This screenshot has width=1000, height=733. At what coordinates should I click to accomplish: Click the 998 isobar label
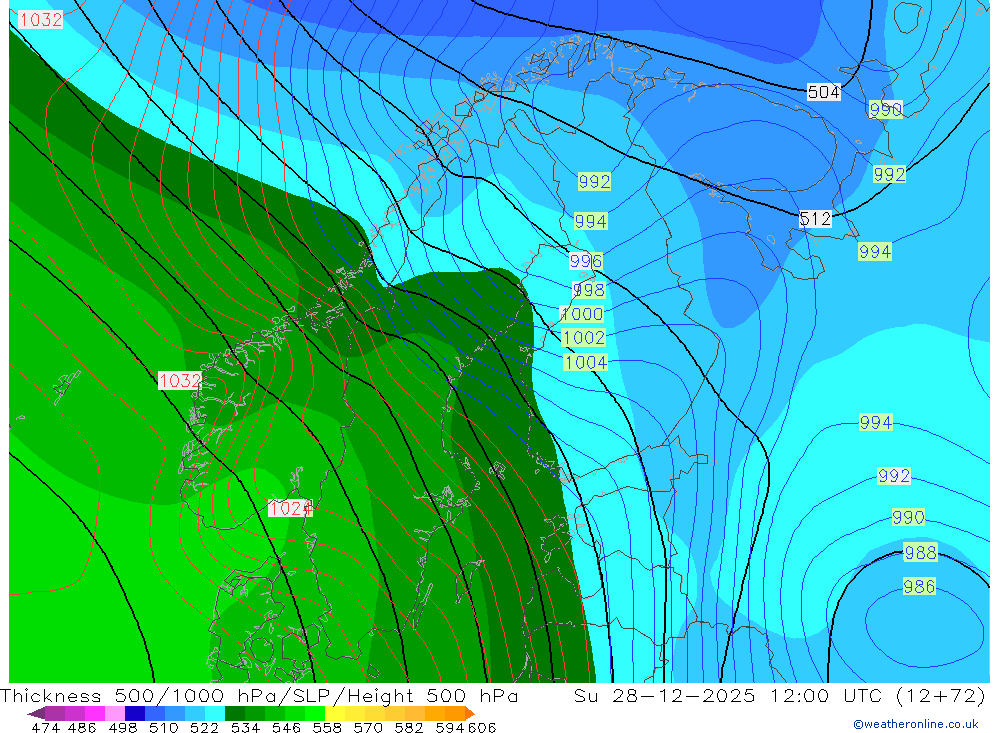pyautogui.click(x=589, y=290)
